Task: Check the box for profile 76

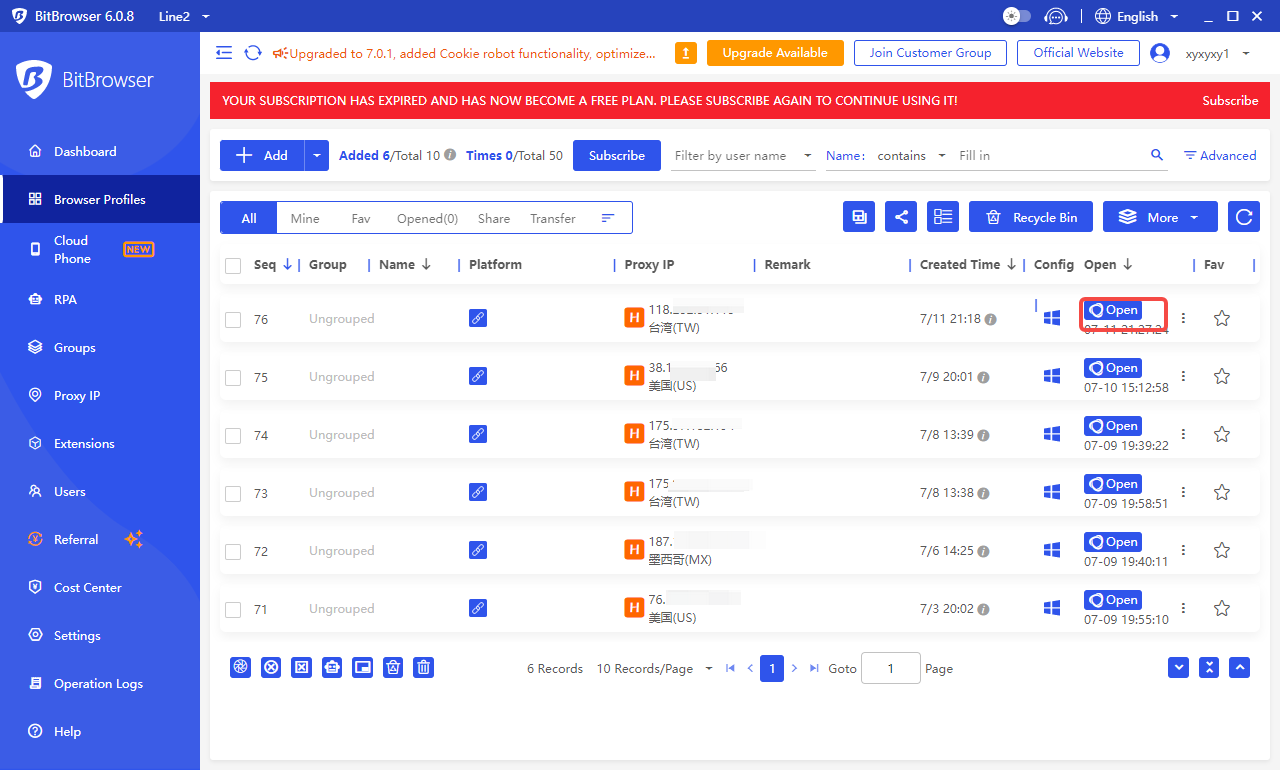Action: (x=233, y=319)
